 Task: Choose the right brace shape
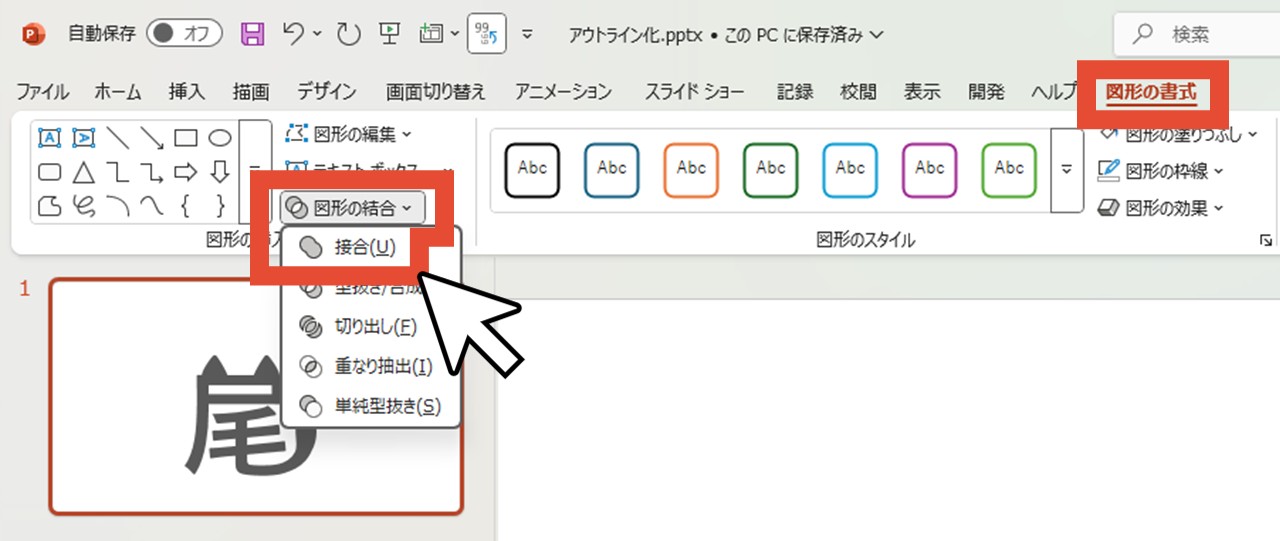[x=220, y=206]
